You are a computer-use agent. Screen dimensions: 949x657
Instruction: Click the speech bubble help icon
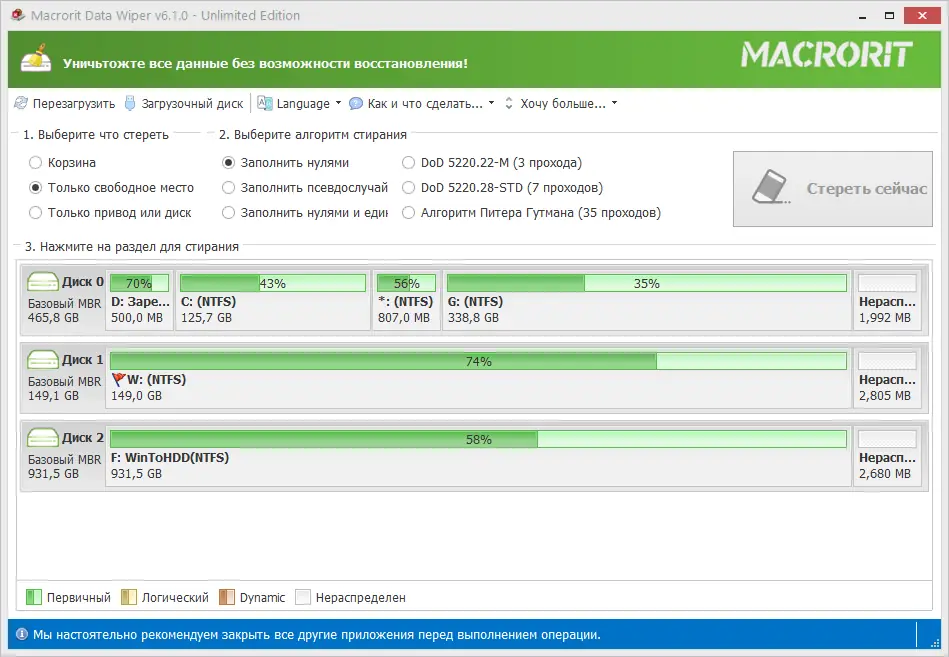(x=355, y=103)
